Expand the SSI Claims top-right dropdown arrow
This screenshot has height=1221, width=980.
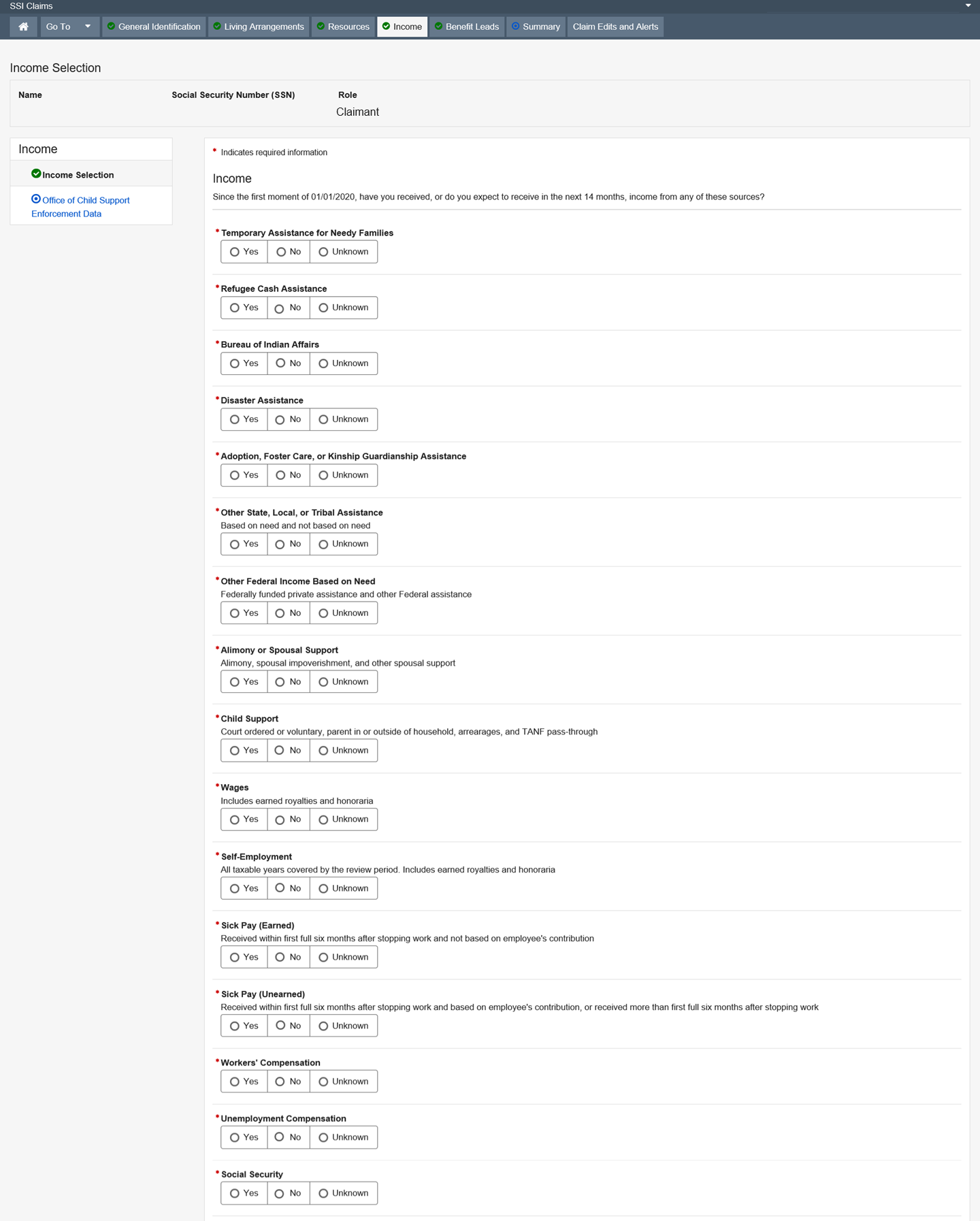[x=968, y=5]
